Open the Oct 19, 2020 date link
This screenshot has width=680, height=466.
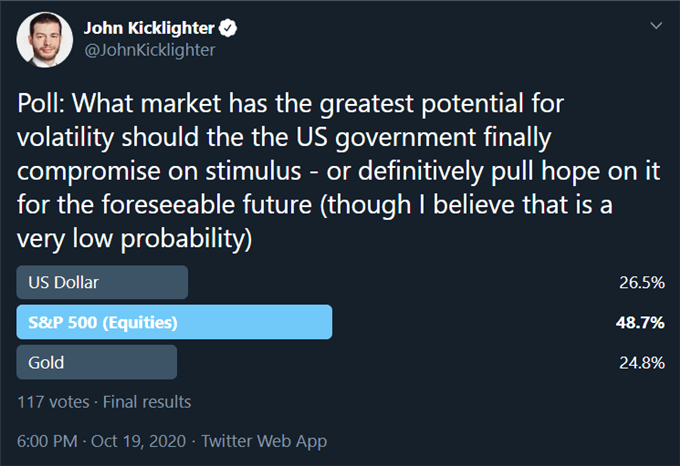138,441
